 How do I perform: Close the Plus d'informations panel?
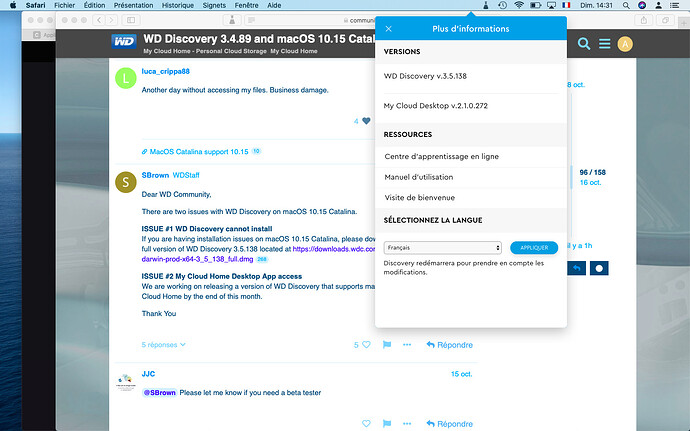click(388, 29)
